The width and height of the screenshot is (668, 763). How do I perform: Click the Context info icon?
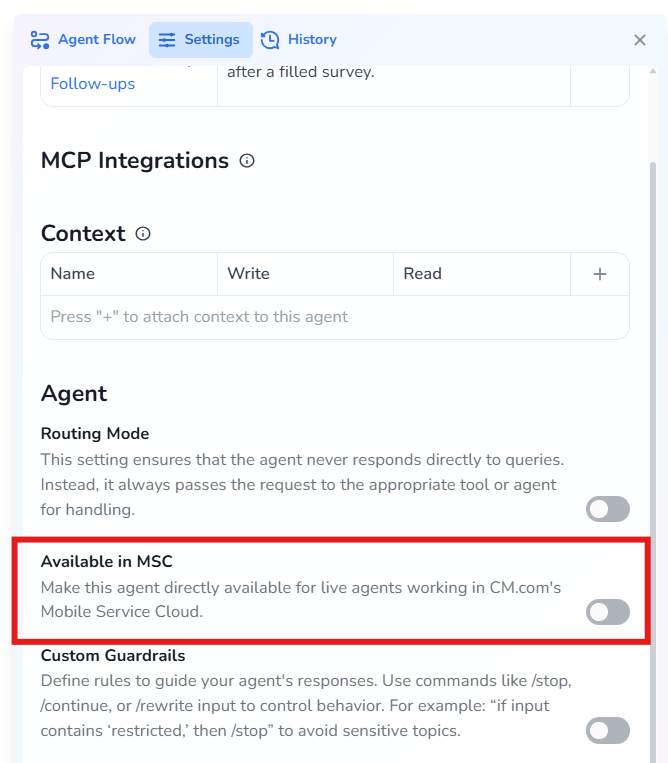click(143, 234)
